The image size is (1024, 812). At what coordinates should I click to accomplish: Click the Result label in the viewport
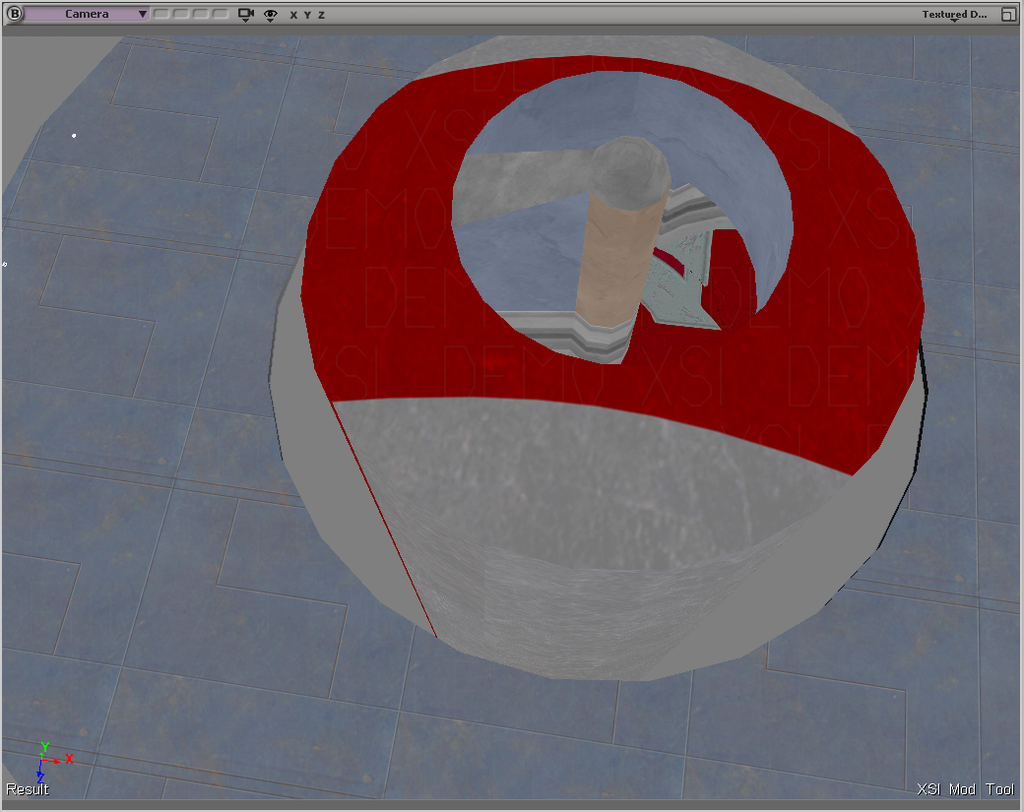click(x=27, y=789)
